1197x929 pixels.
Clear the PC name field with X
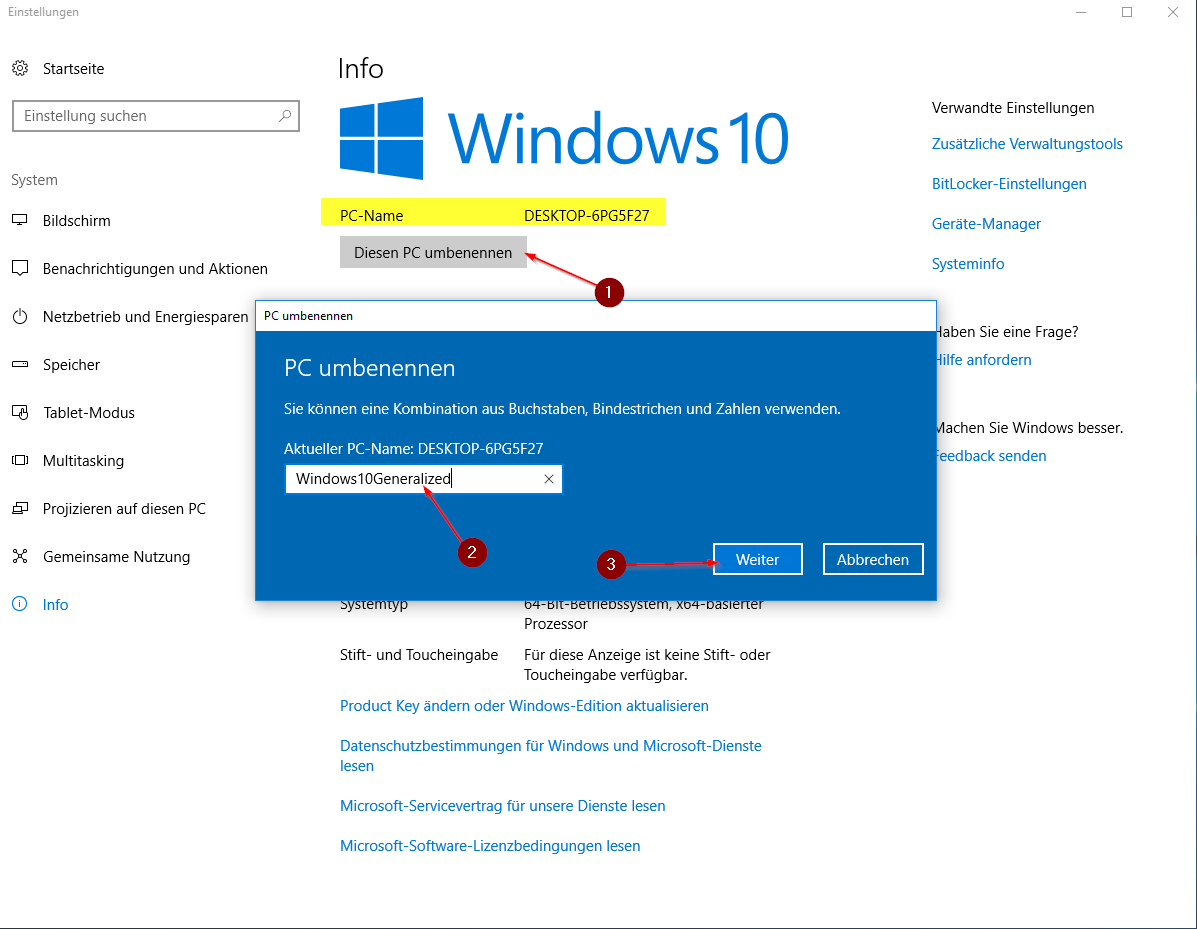[548, 479]
